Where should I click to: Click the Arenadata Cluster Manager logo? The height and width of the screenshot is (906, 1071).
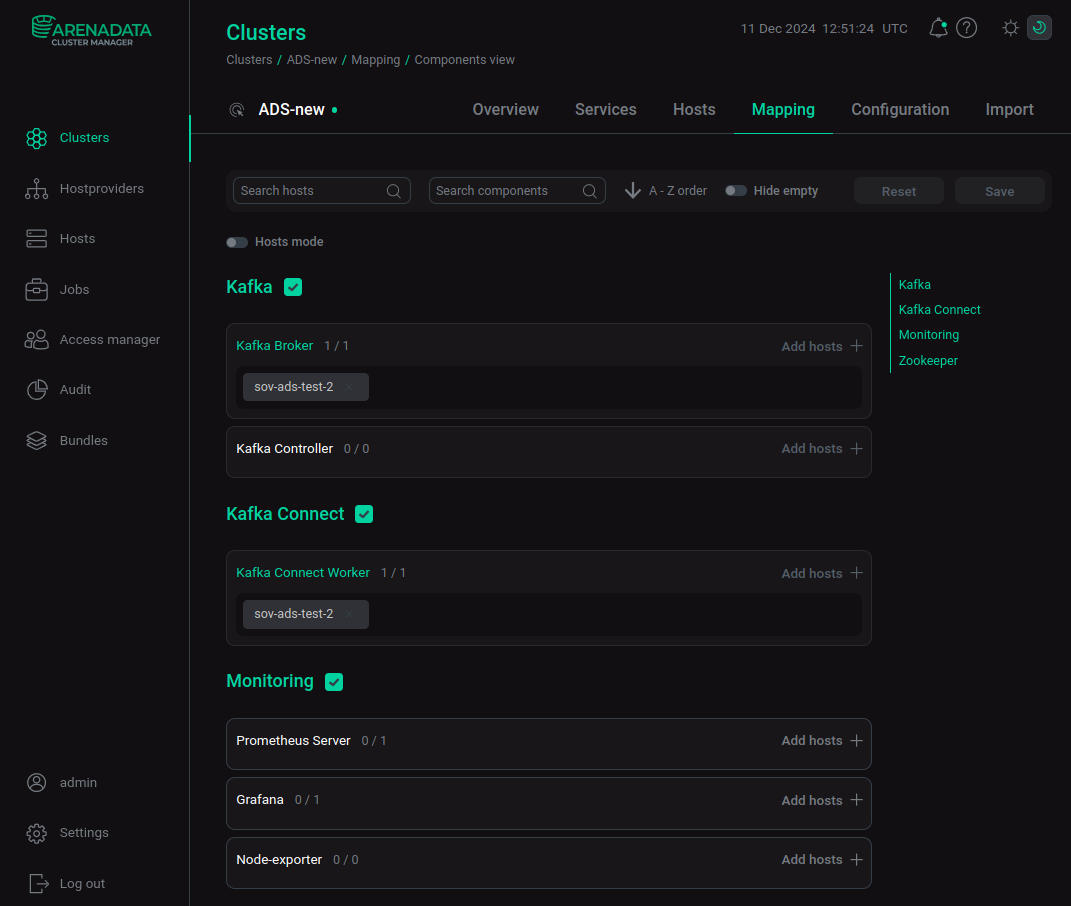tap(92, 31)
